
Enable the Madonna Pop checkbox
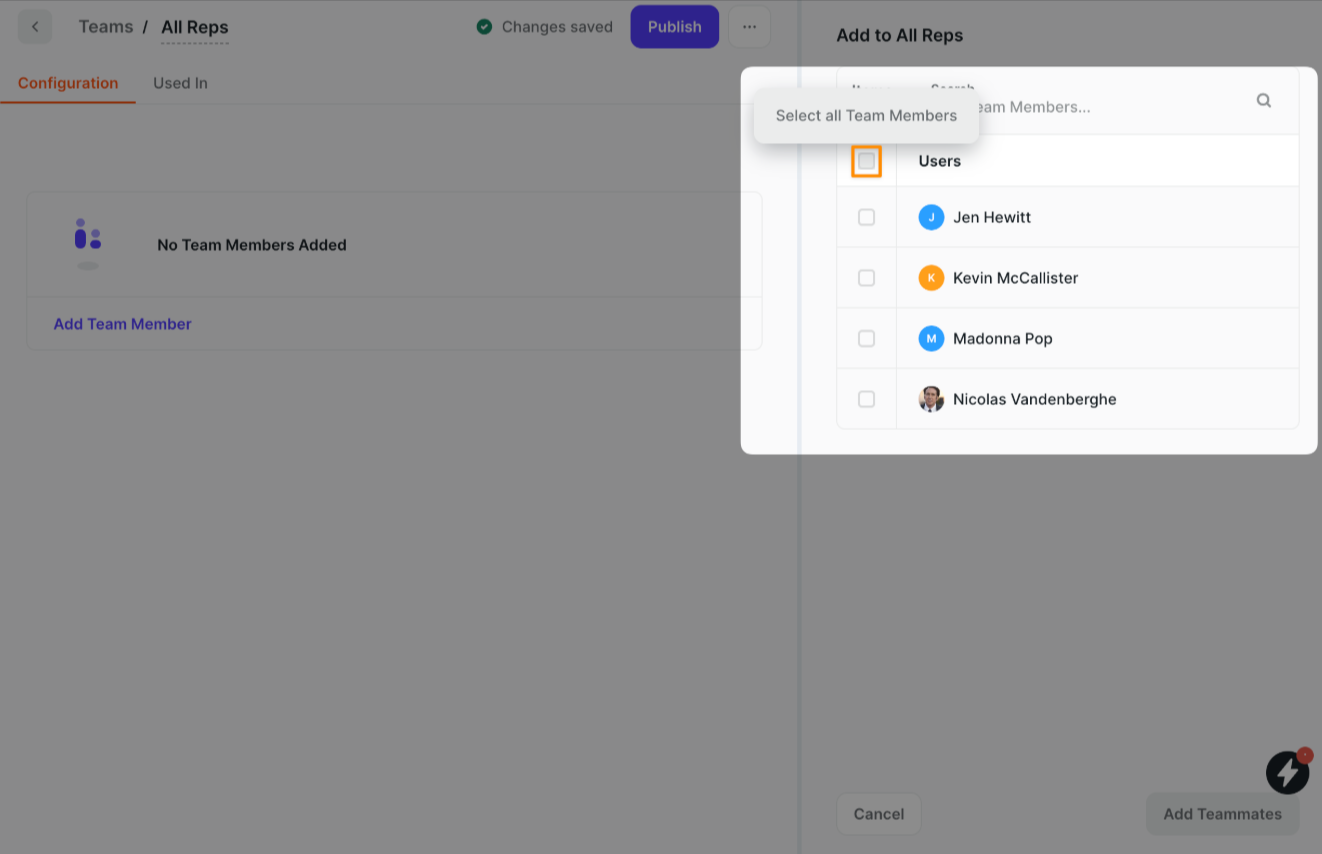866,339
